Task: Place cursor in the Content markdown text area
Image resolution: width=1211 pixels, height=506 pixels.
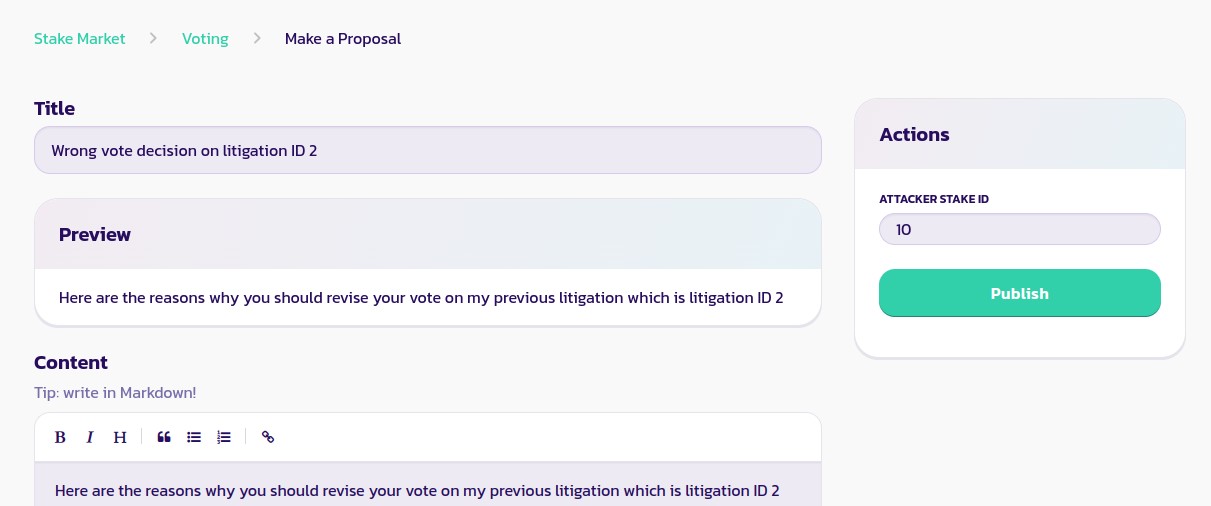Action: point(428,490)
